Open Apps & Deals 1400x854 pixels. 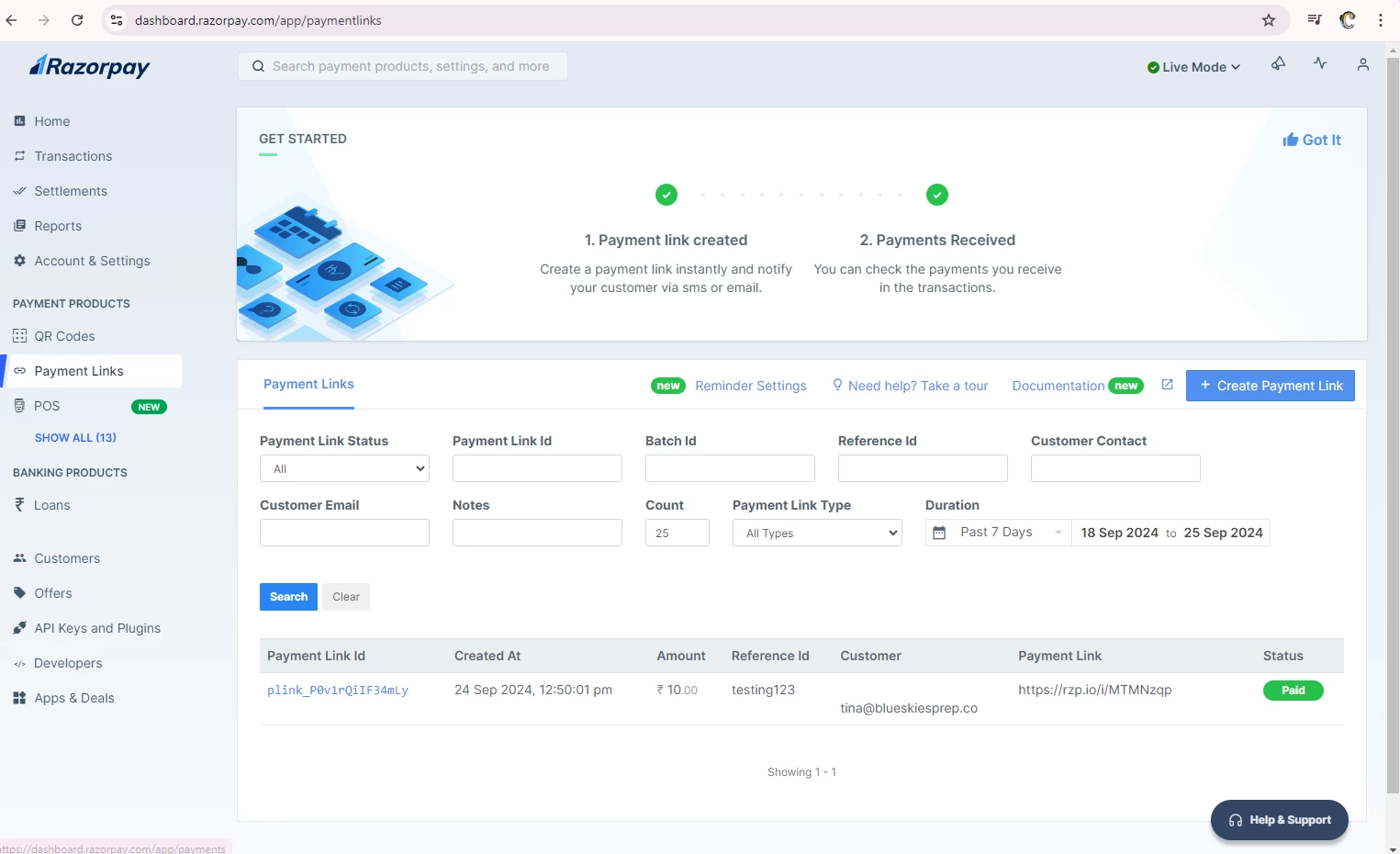point(74,698)
